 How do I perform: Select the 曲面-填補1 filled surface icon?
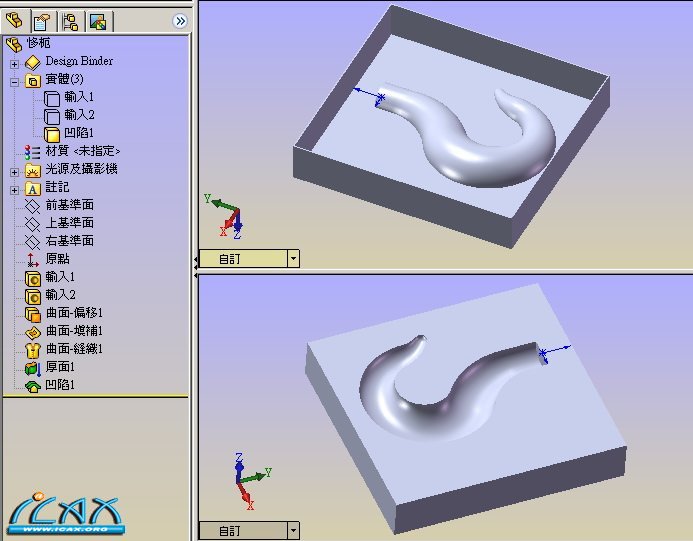pyautogui.click(x=33, y=332)
